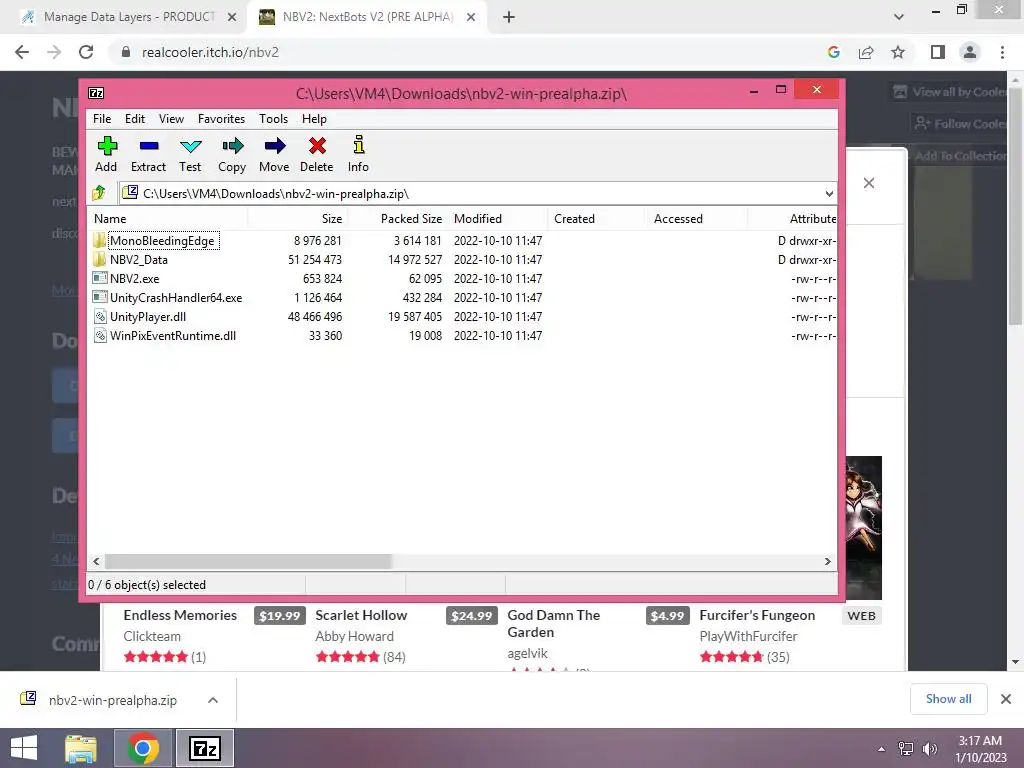Open a new Chrome tab
Screen dimensions: 1024x768
tap(509, 17)
